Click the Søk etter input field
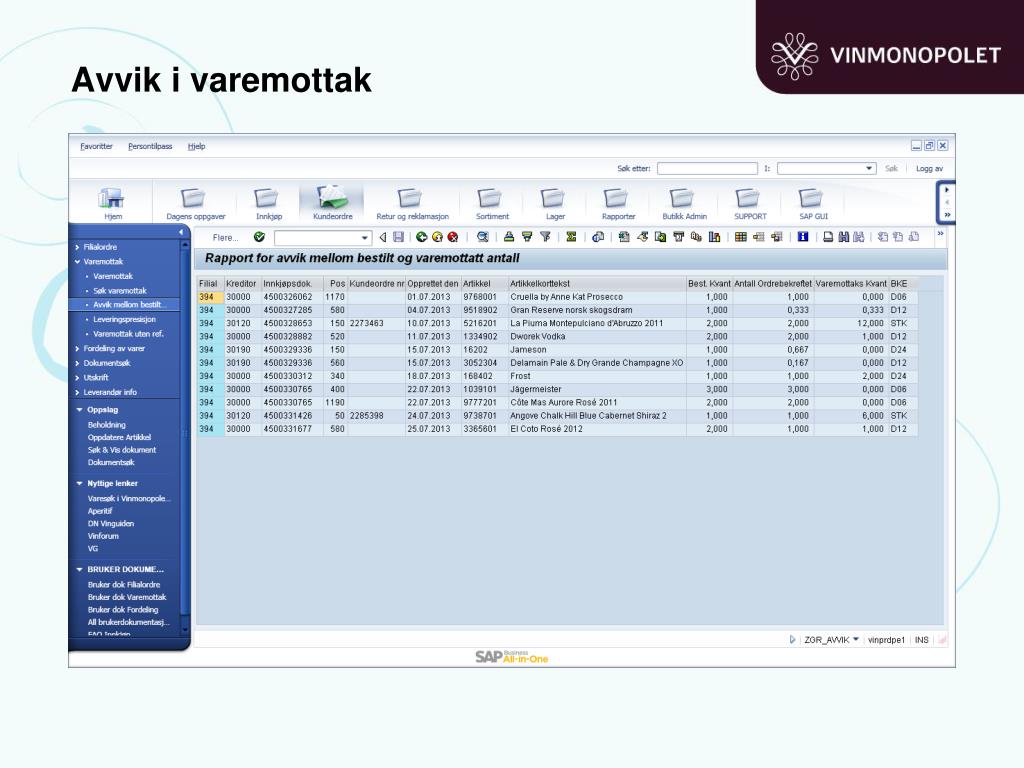1024x768 pixels. (707, 168)
